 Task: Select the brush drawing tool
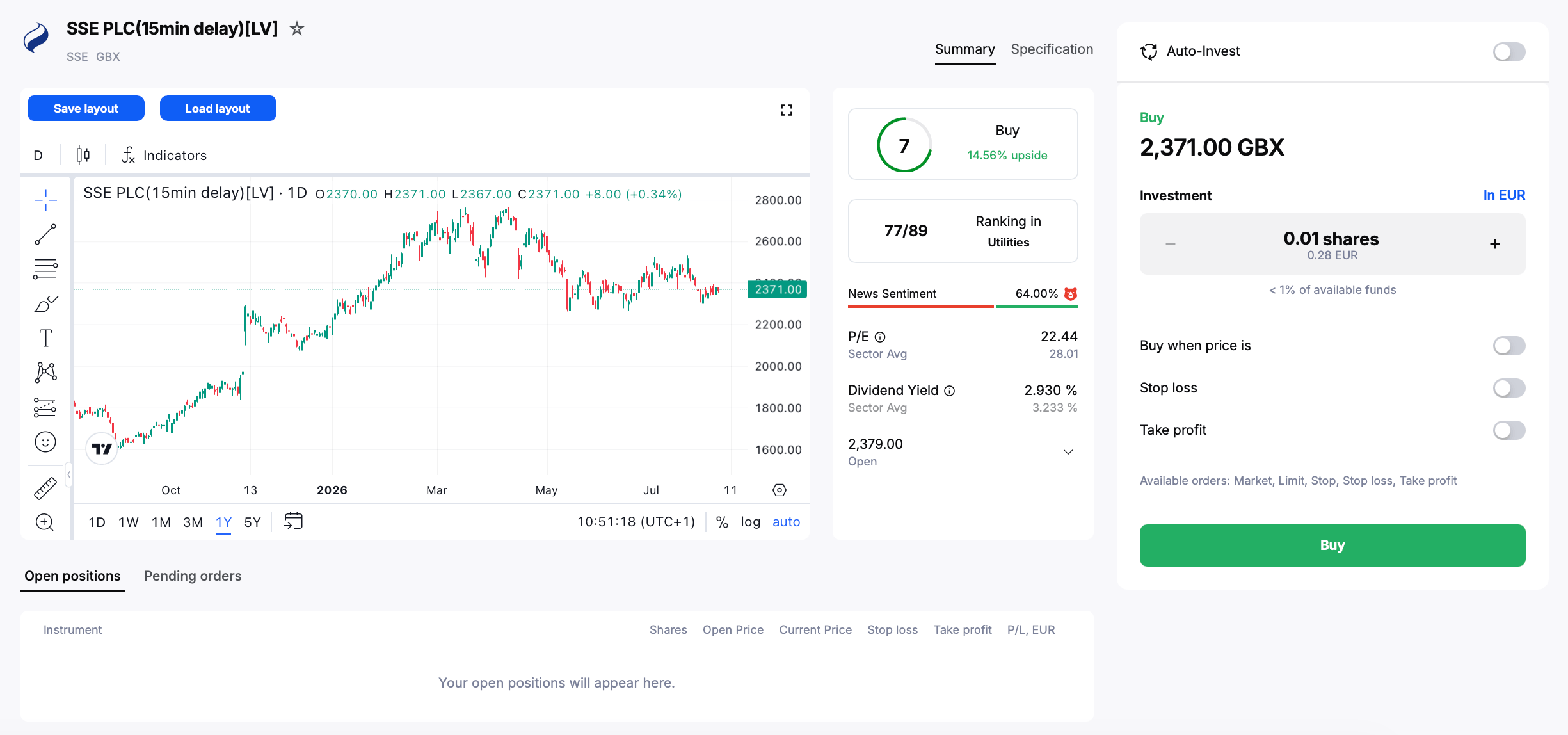[x=45, y=303]
